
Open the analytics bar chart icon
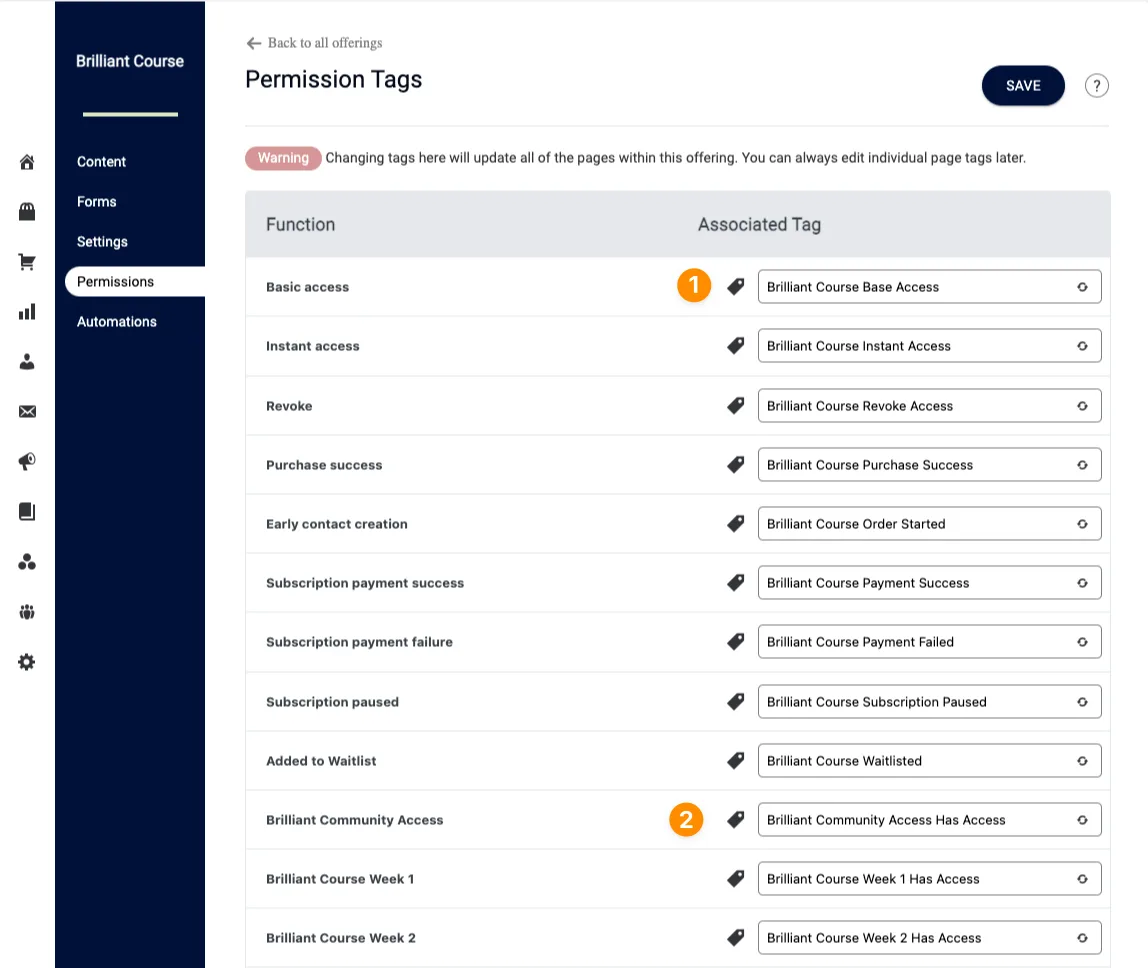click(27, 311)
